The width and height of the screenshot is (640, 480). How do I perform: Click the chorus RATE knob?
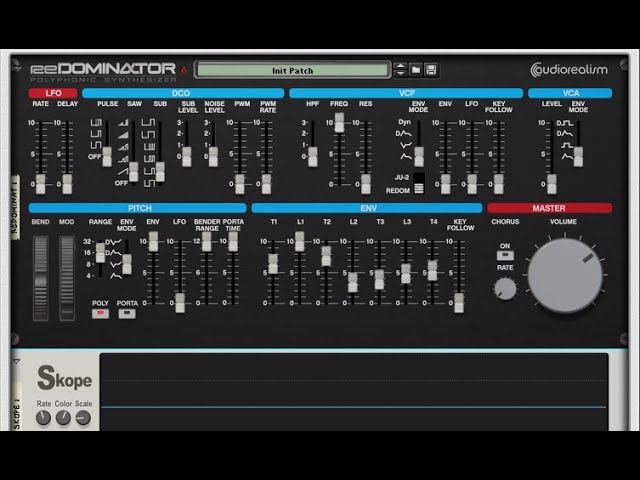[505, 289]
